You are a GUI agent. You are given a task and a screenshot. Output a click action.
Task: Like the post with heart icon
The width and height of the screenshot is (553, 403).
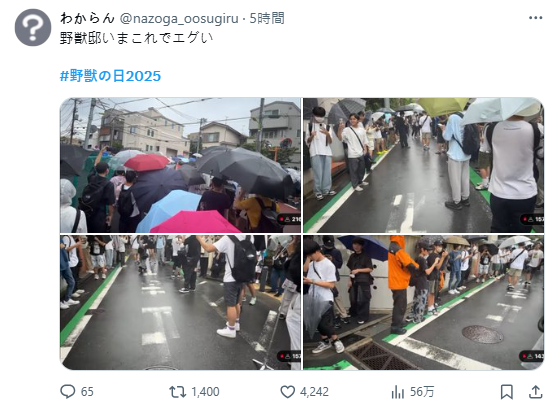click(x=287, y=392)
